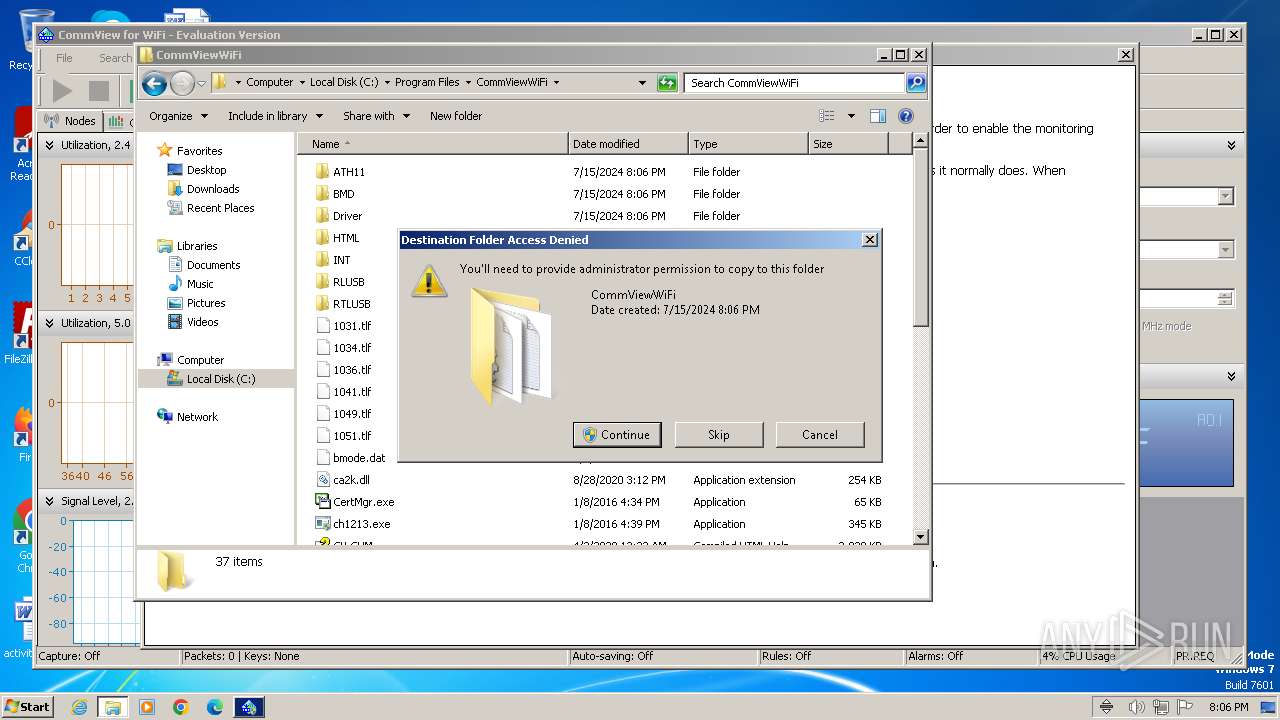Select the 1031.tlf file
Image resolution: width=1280 pixels, height=720 pixels.
[344, 326]
